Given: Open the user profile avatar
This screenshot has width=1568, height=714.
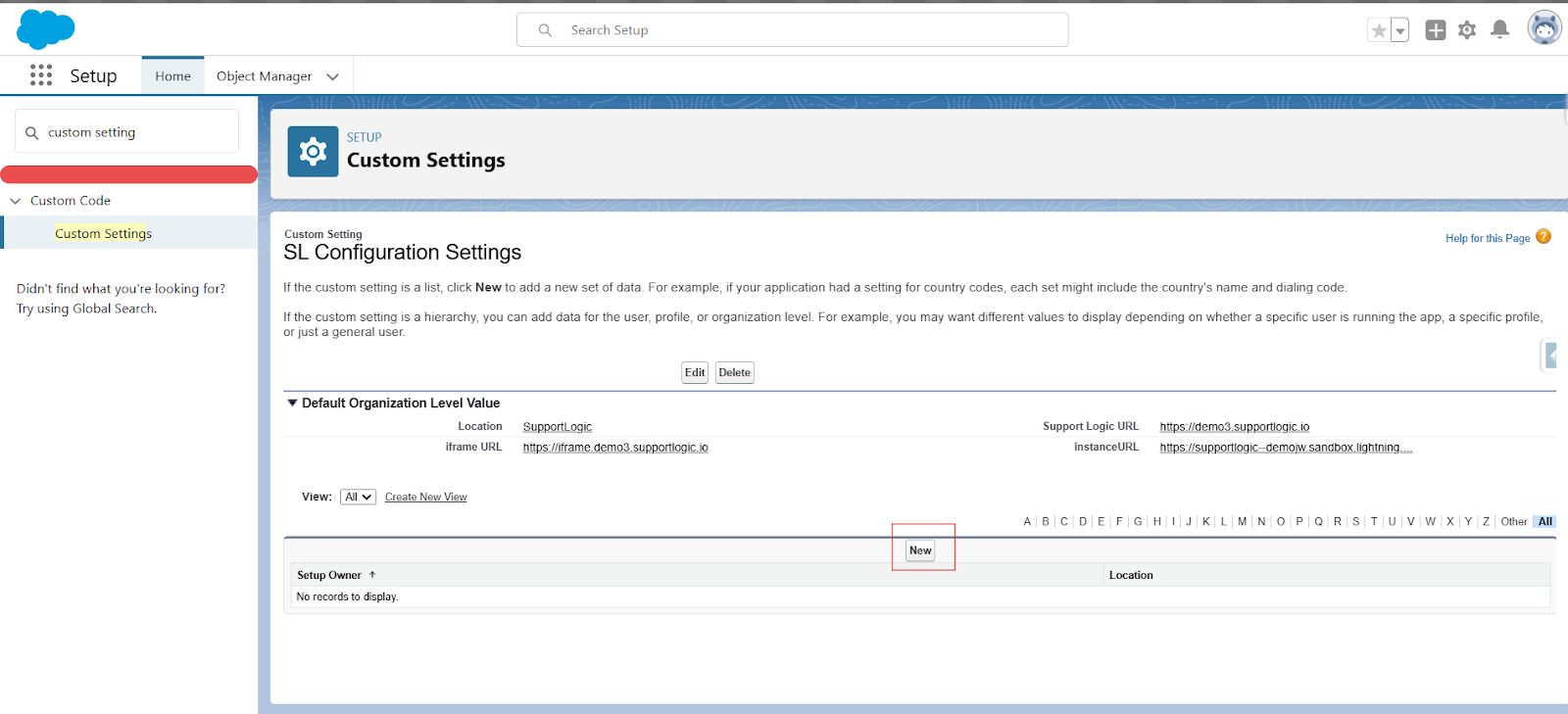Looking at the screenshot, I should click(x=1544, y=28).
